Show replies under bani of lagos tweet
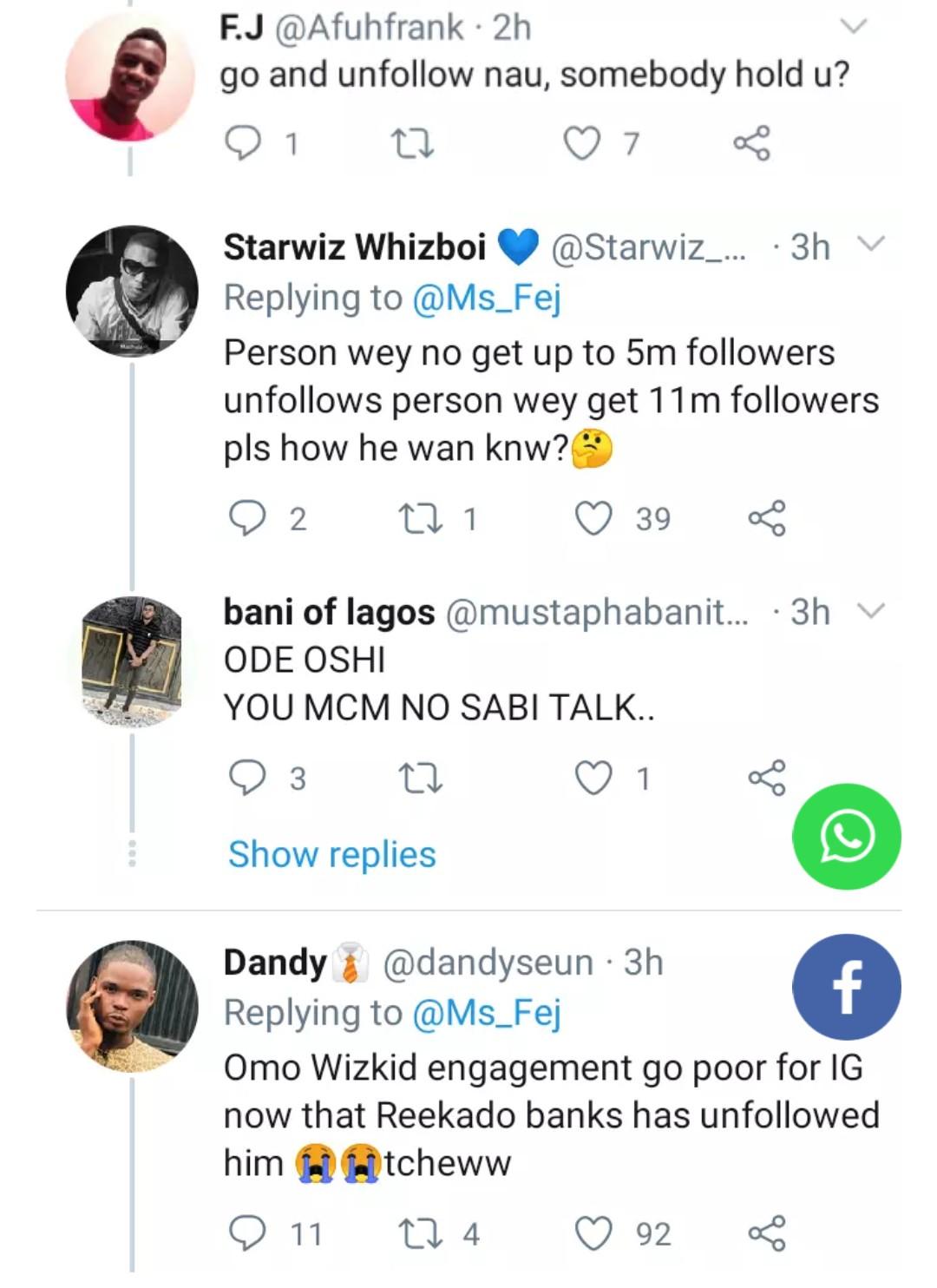 332,855
